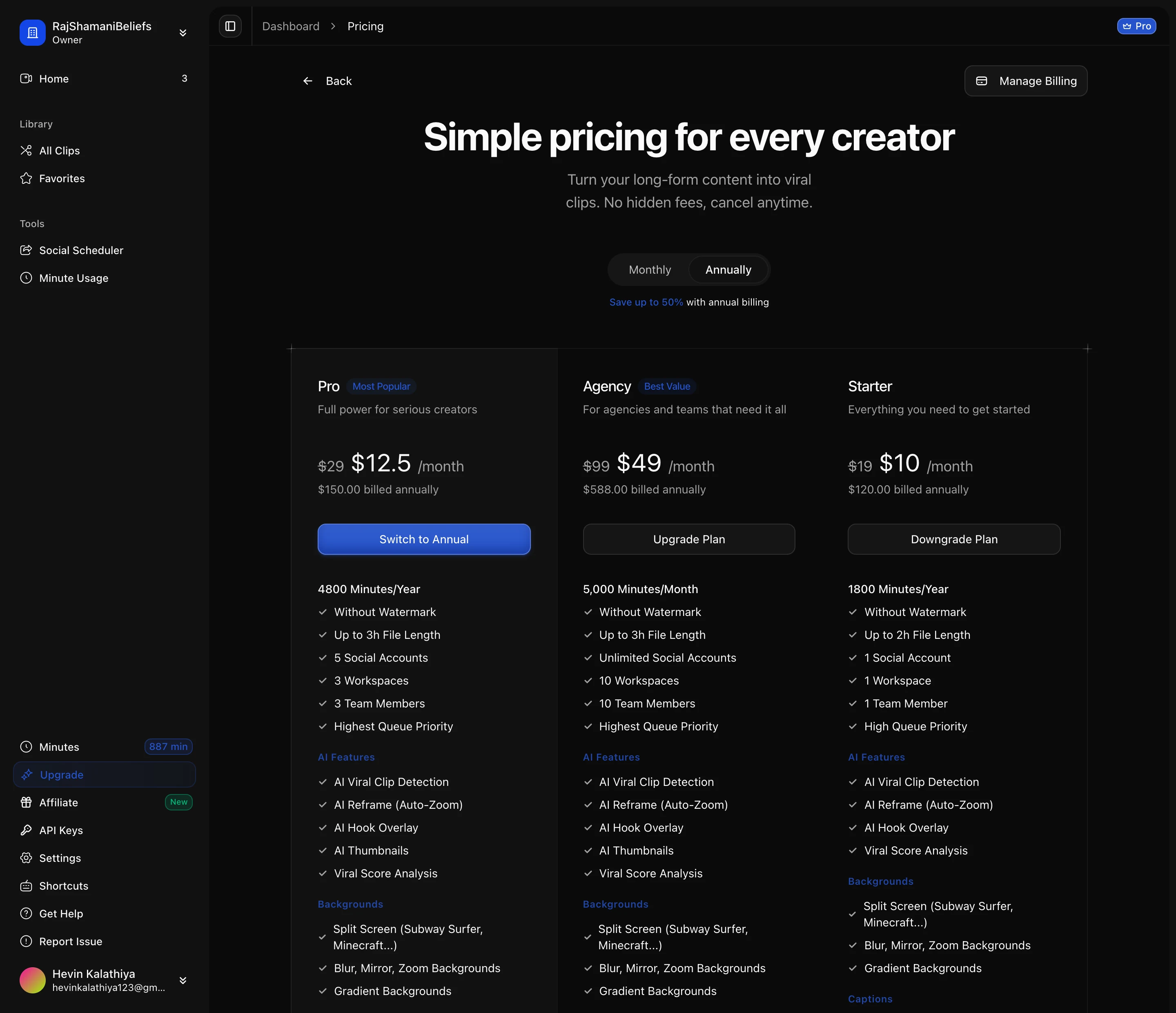Click the New badge next to Affiliate
The image size is (1176, 1013).
pos(179,802)
